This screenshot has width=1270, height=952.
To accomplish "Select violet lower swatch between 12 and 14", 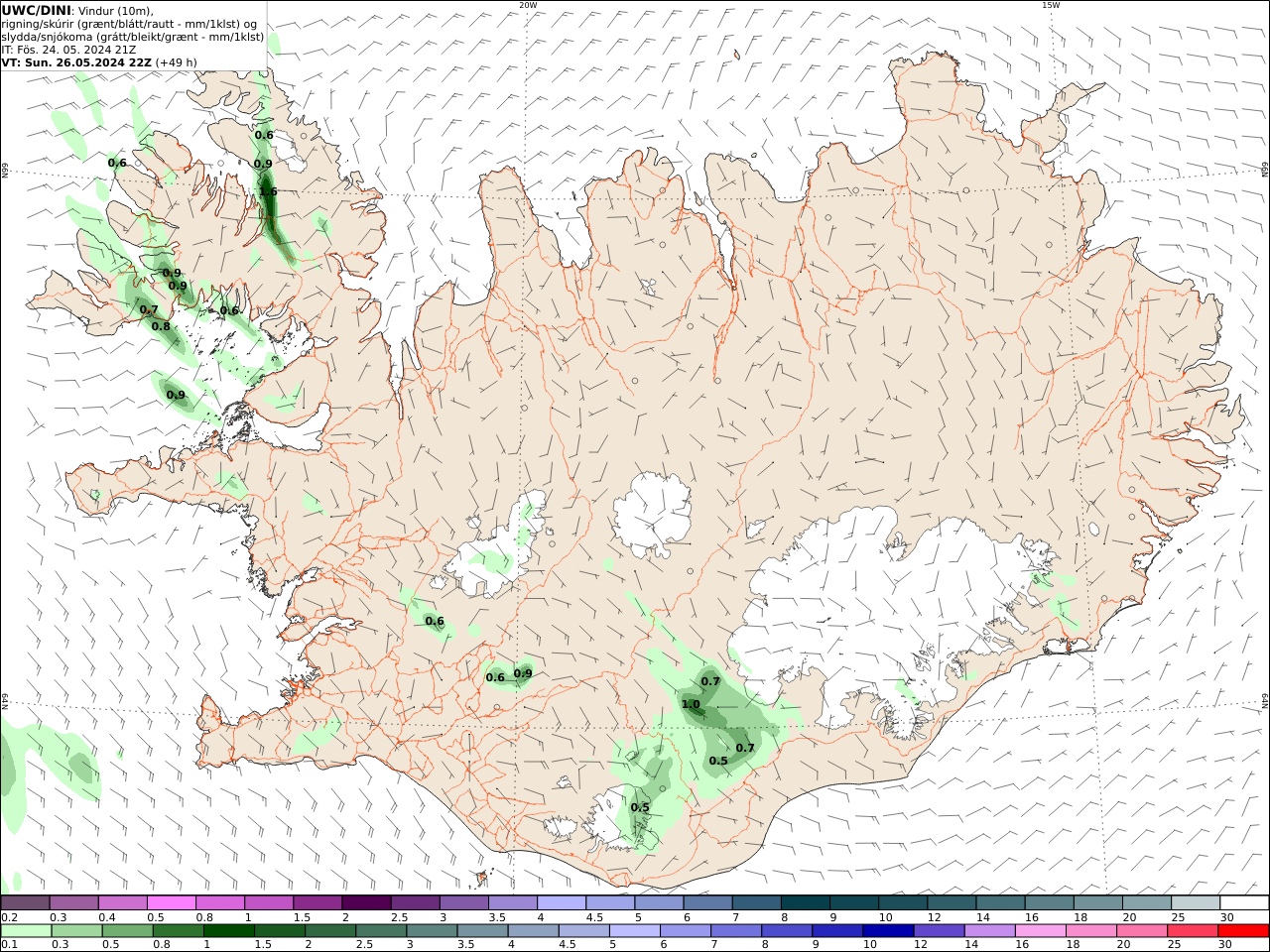I will point(938,931).
